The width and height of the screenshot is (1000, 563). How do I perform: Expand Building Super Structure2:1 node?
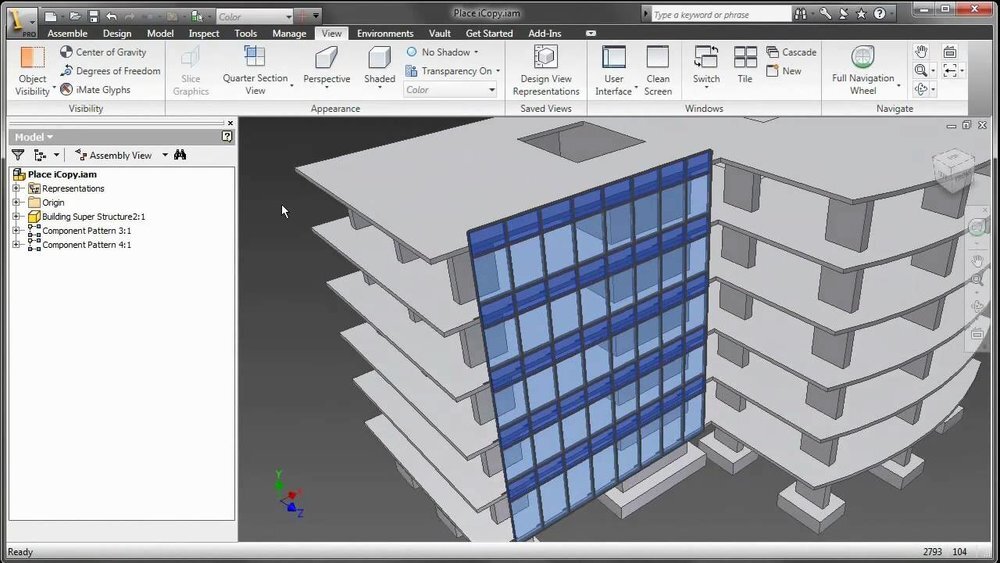pyautogui.click(x=17, y=216)
